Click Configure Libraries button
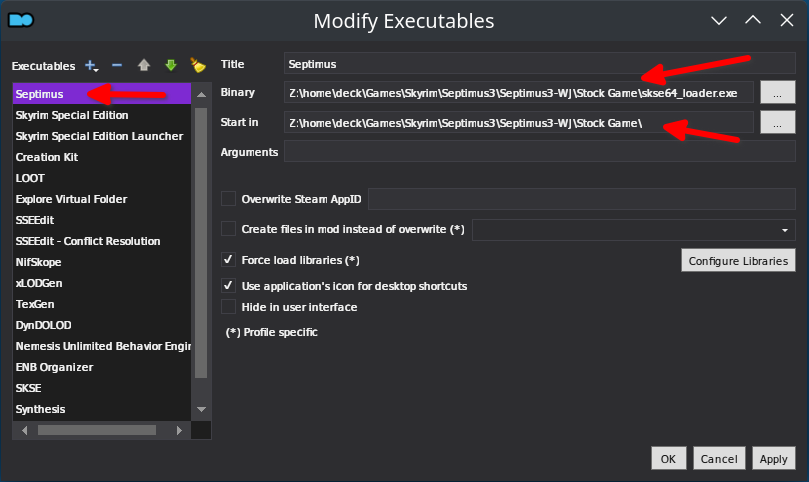809x482 pixels. tap(738, 261)
